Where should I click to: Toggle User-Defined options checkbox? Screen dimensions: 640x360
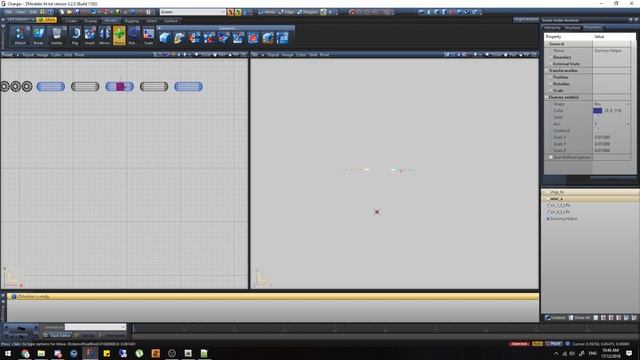(x=551, y=157)
